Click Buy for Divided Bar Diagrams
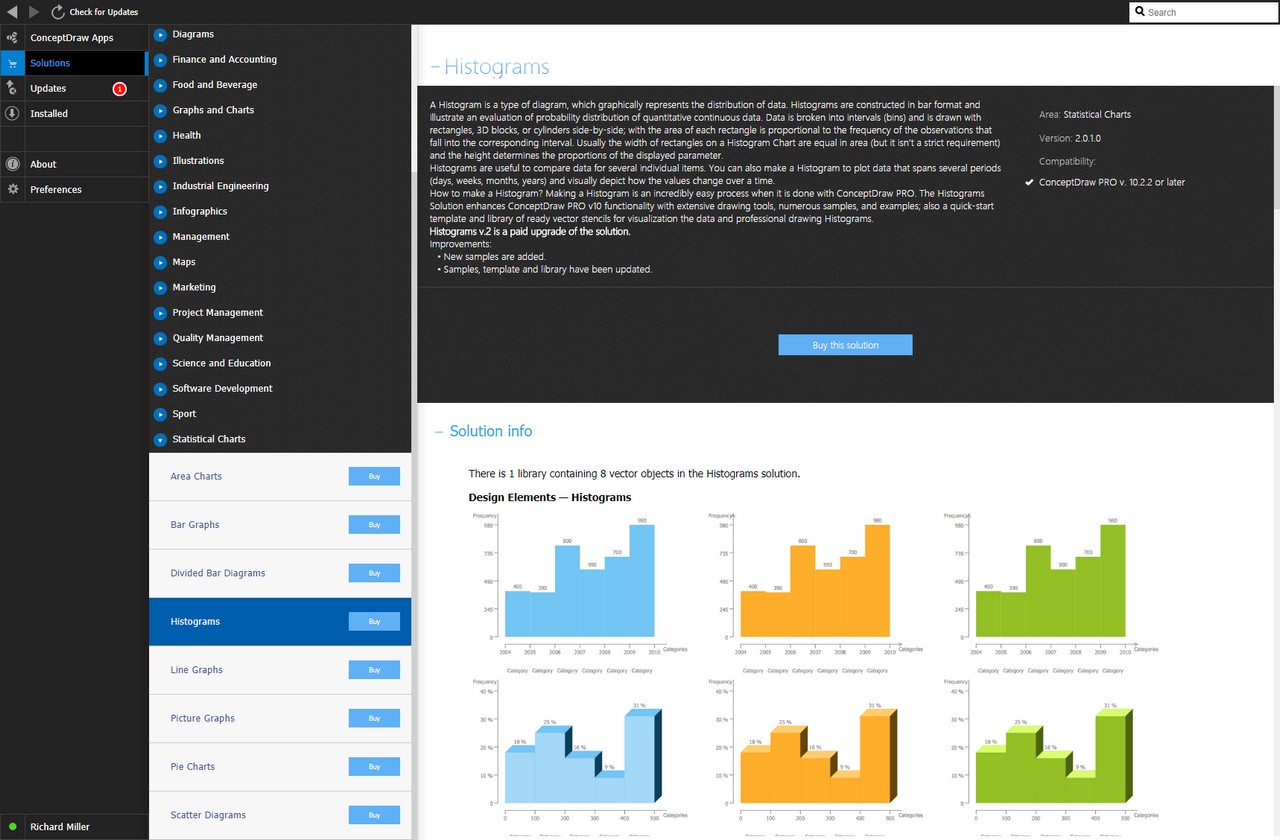The height and width of the screenshot is (840, 1280). point(374,573)
